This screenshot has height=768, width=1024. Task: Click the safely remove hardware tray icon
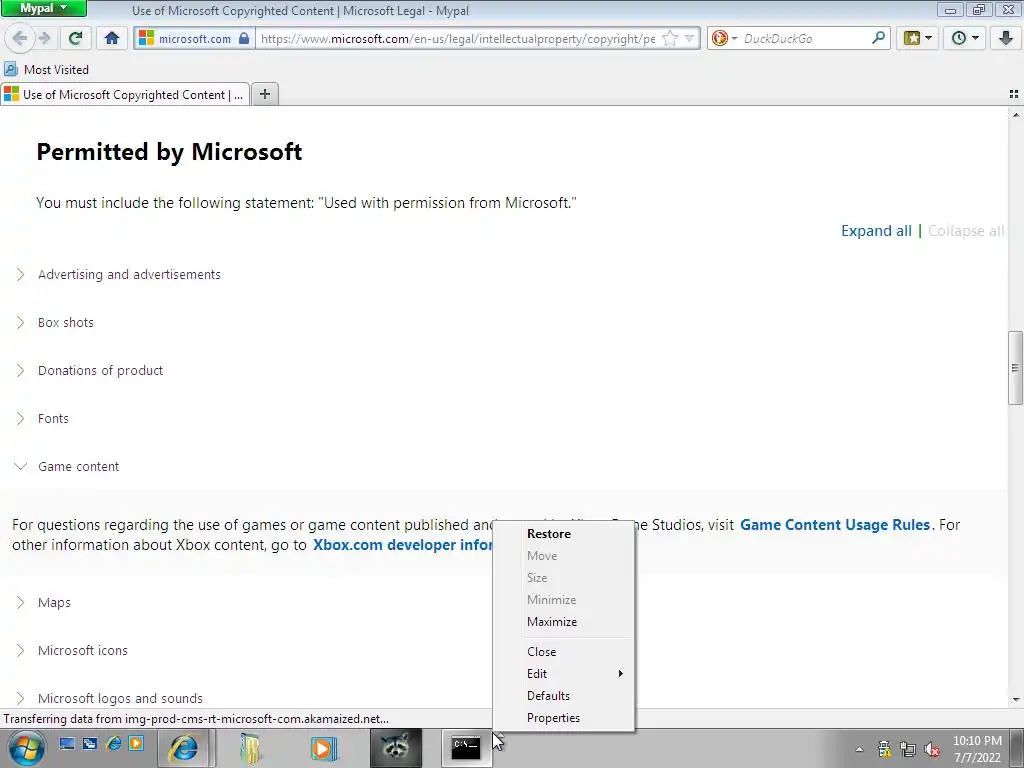(x=884, y=749)
